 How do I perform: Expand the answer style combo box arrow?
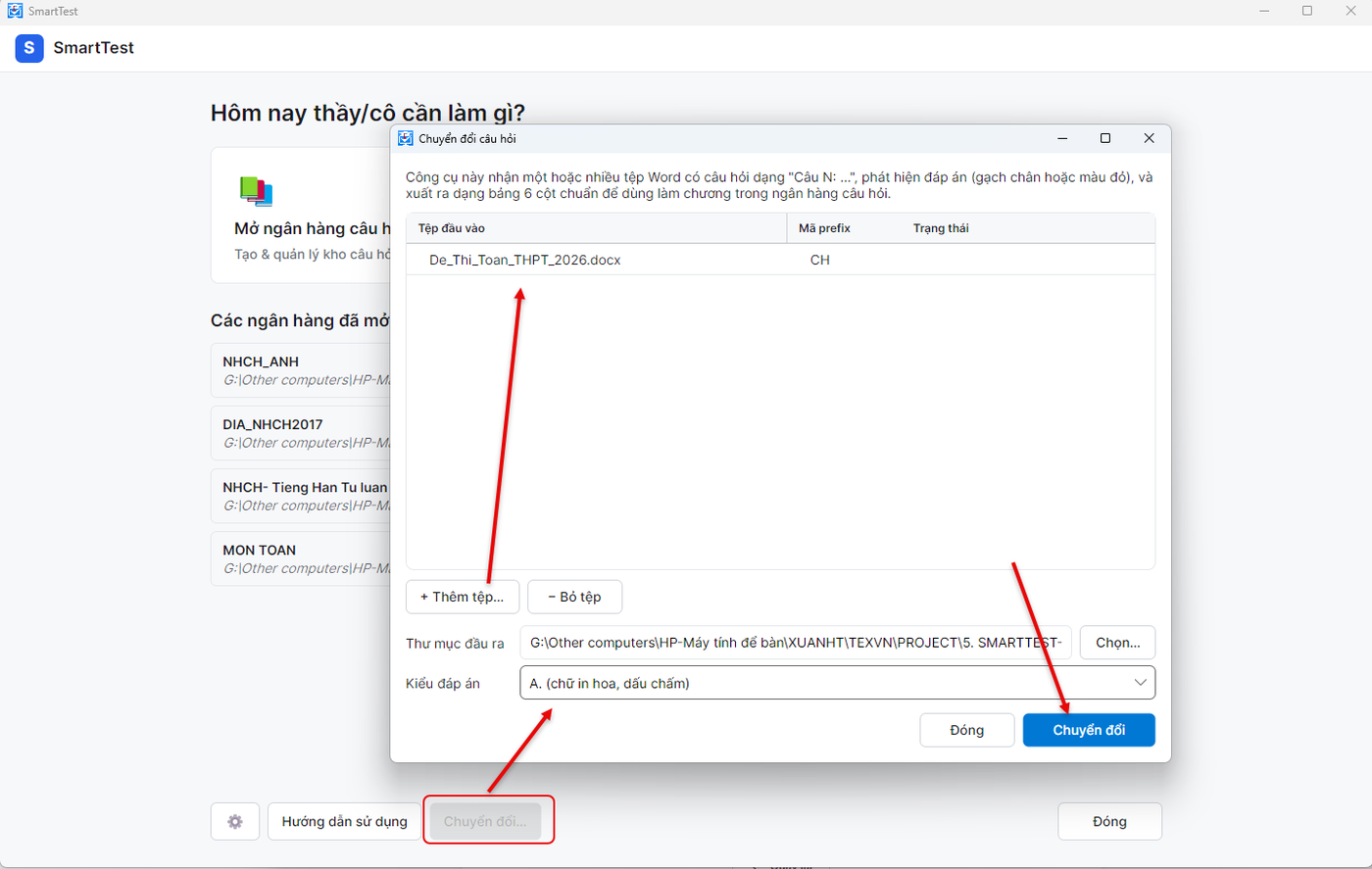click(1141, 683)
